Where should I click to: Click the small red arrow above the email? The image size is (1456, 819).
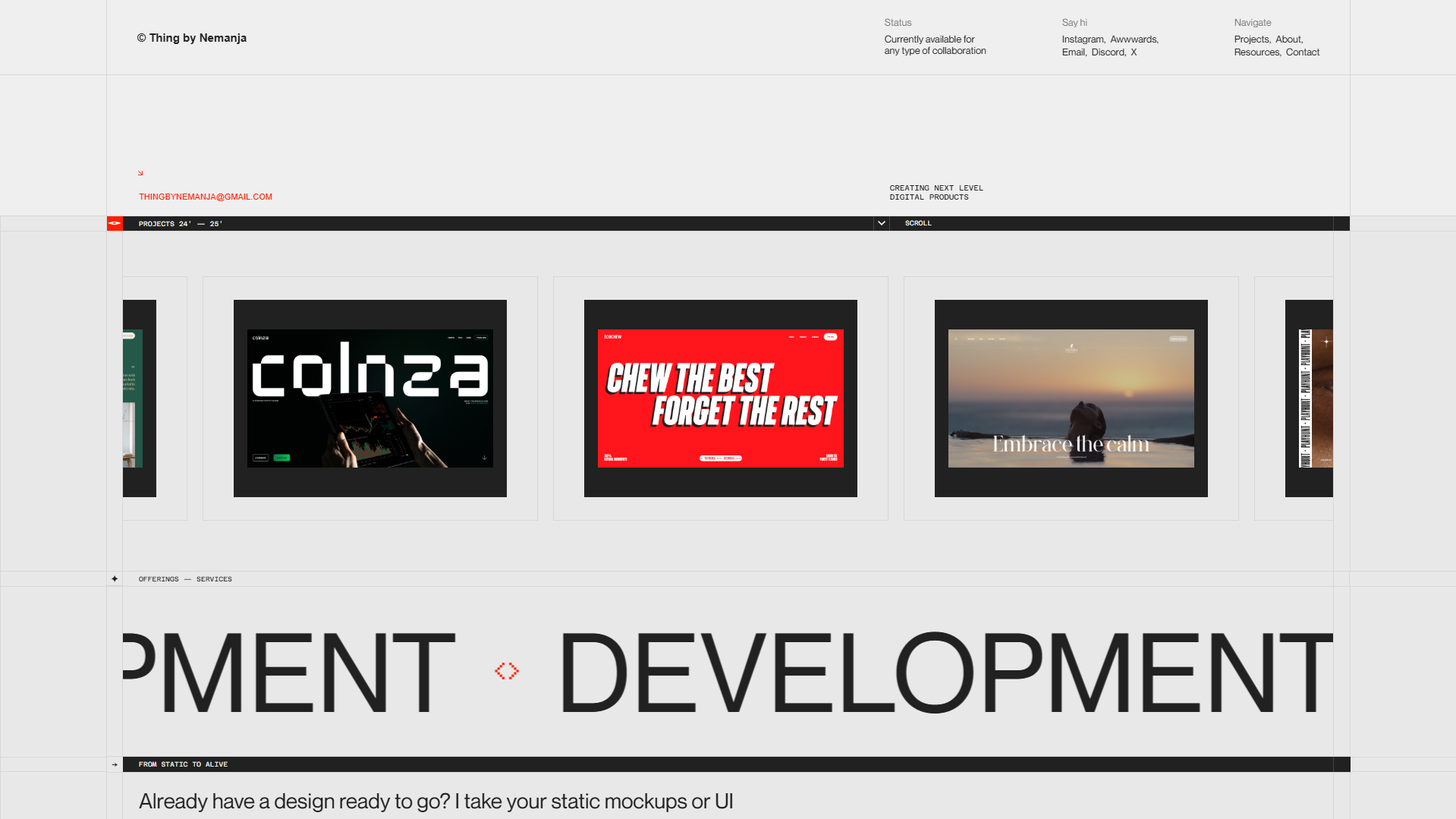tap(140, 173)
